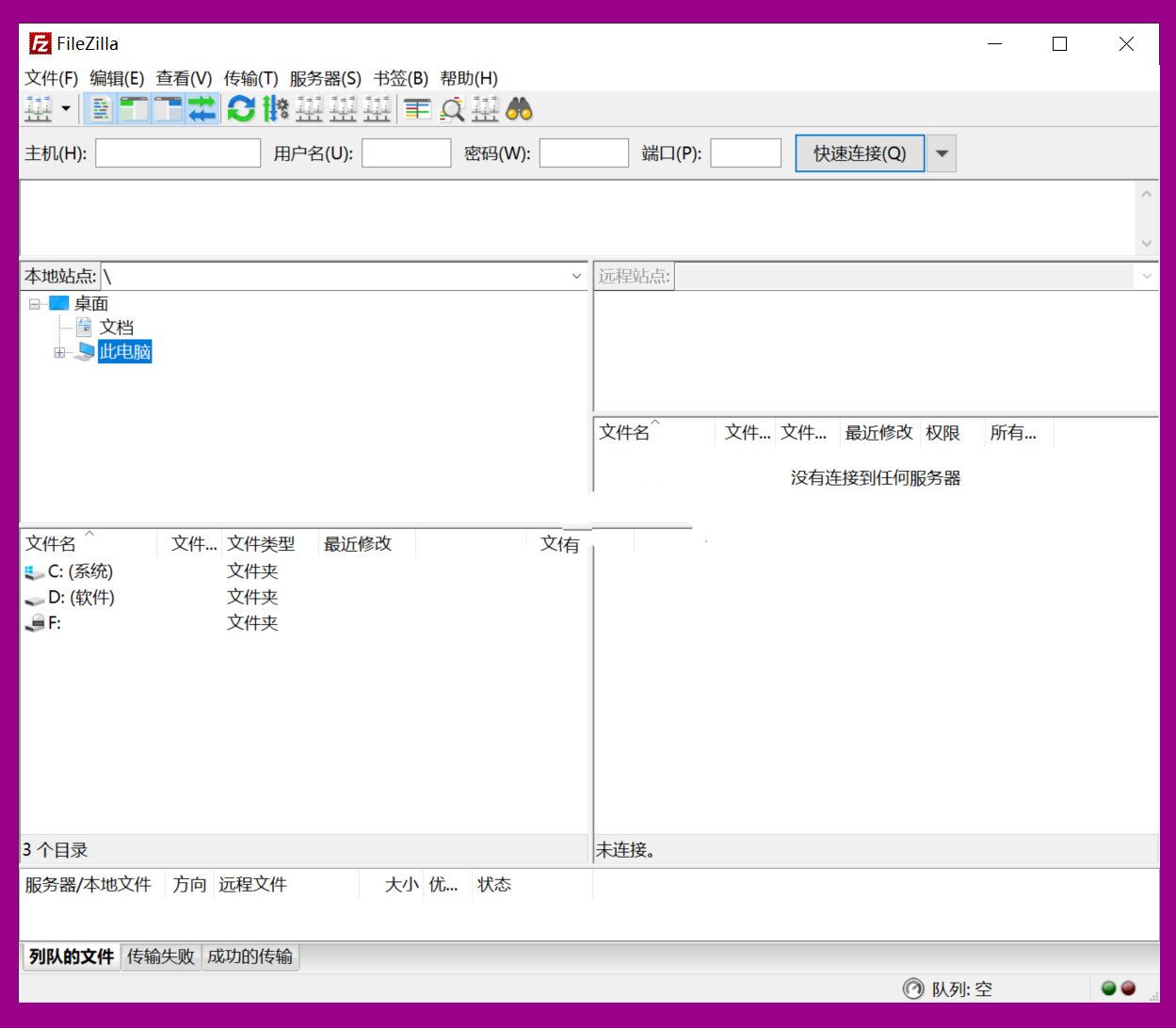This screenshot has width=1176, height=1028.
Task: Expand the 此电脑 tree node
Action: point(59,353)
